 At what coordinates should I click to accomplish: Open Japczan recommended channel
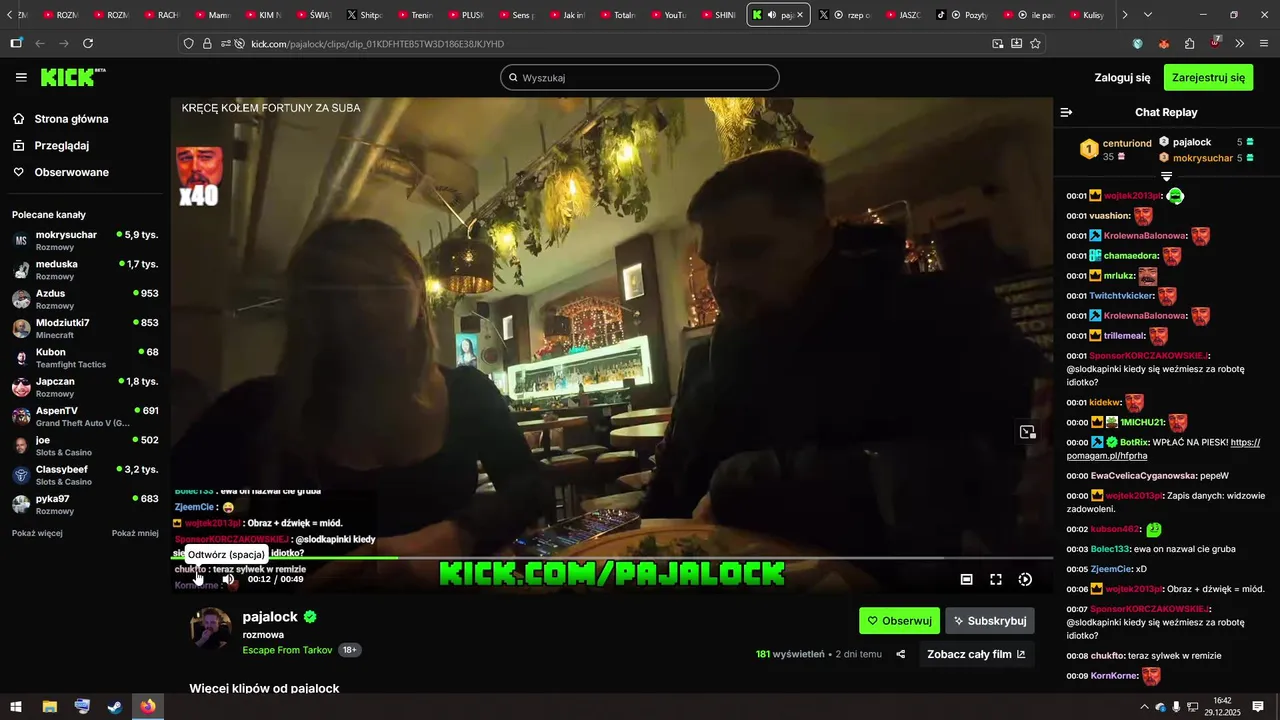[85, 387]
